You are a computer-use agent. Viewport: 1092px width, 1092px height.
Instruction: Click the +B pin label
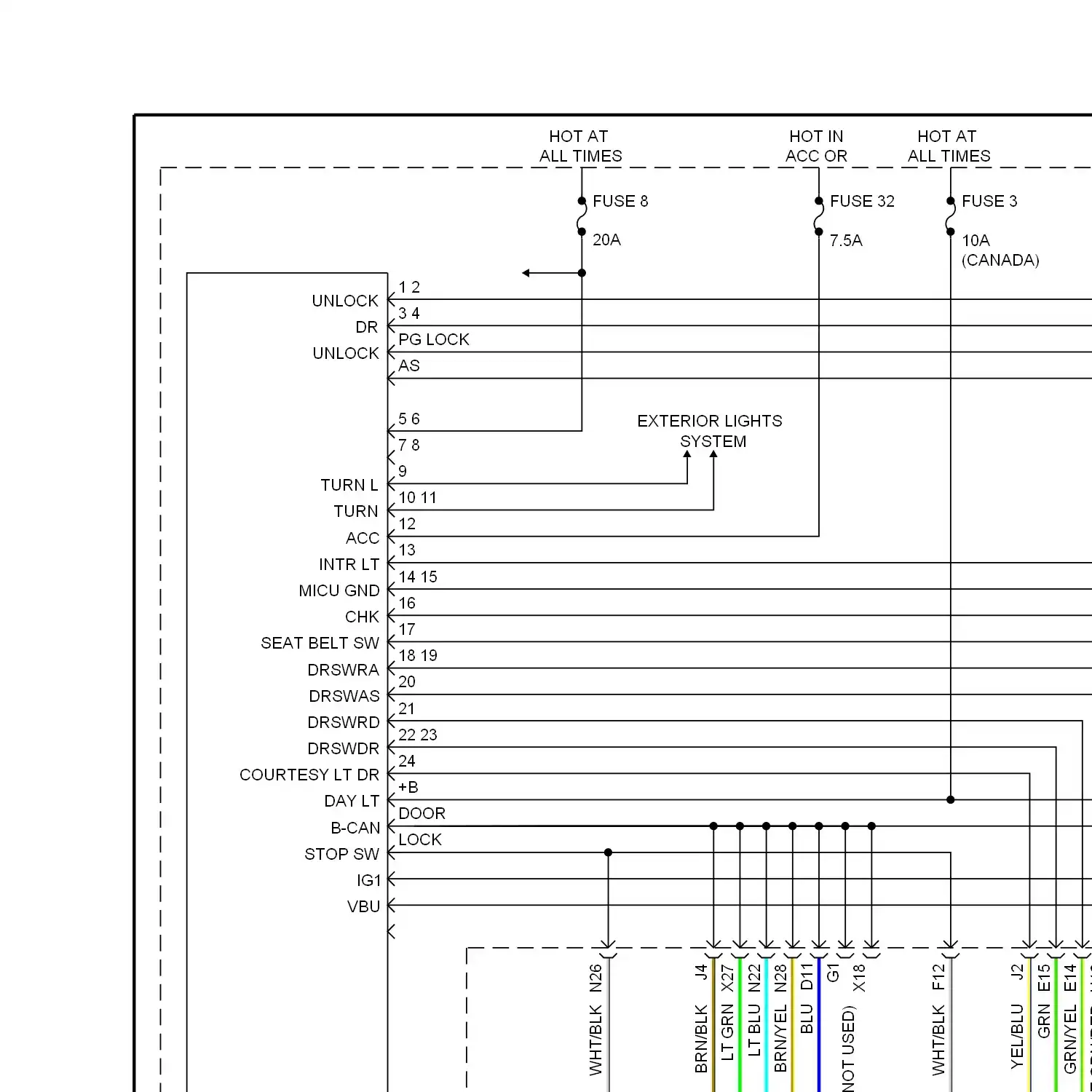tap(408, 787)
